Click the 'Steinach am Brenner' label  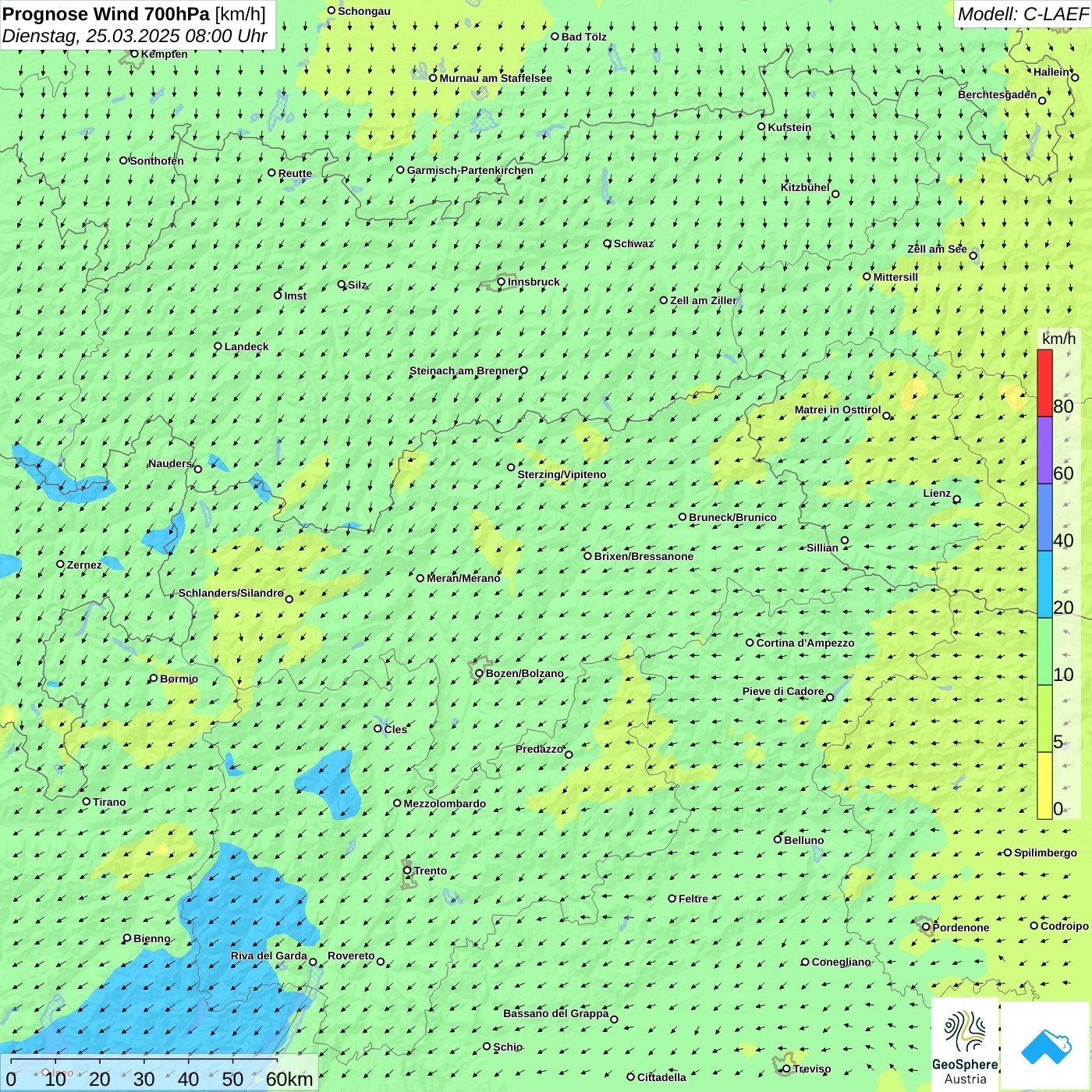[x=464, y=370]
